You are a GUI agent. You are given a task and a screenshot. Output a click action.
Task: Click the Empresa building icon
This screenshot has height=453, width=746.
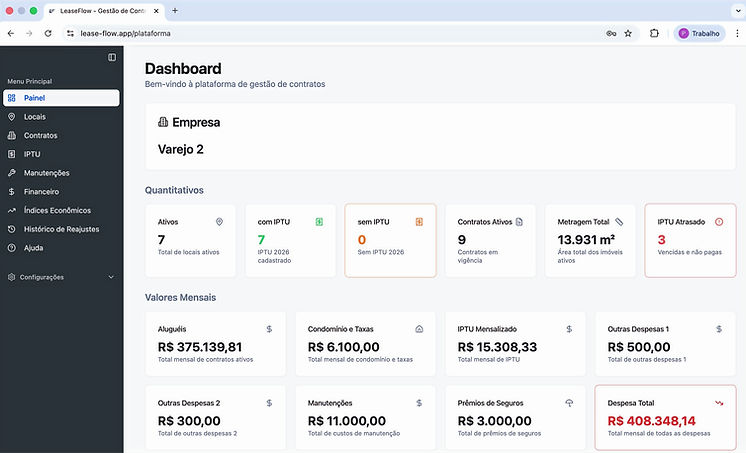(x=163, y=122)
